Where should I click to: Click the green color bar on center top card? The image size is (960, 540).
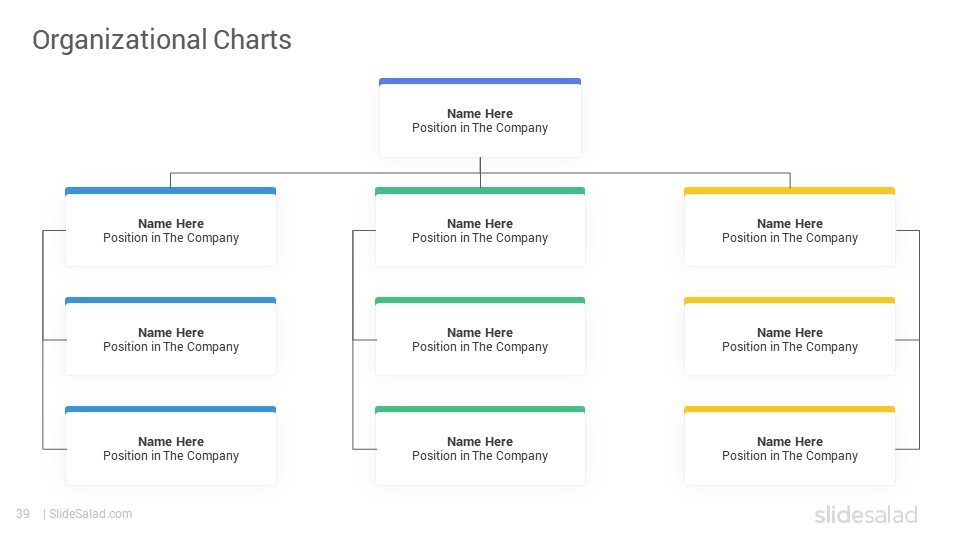tap(480, 190)
